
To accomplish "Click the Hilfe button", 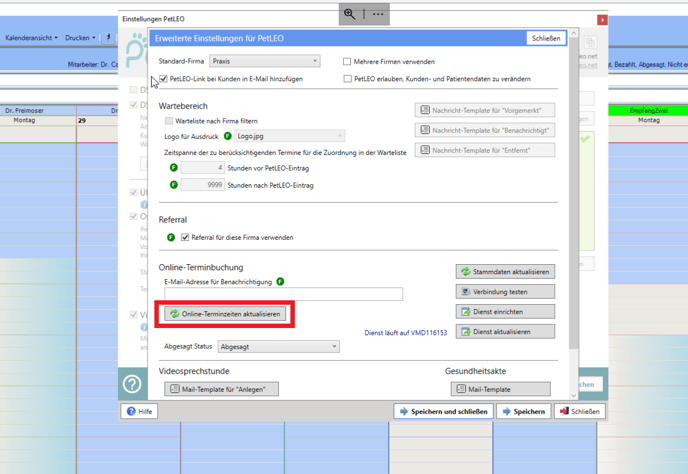I will click(x=139, y=411).
